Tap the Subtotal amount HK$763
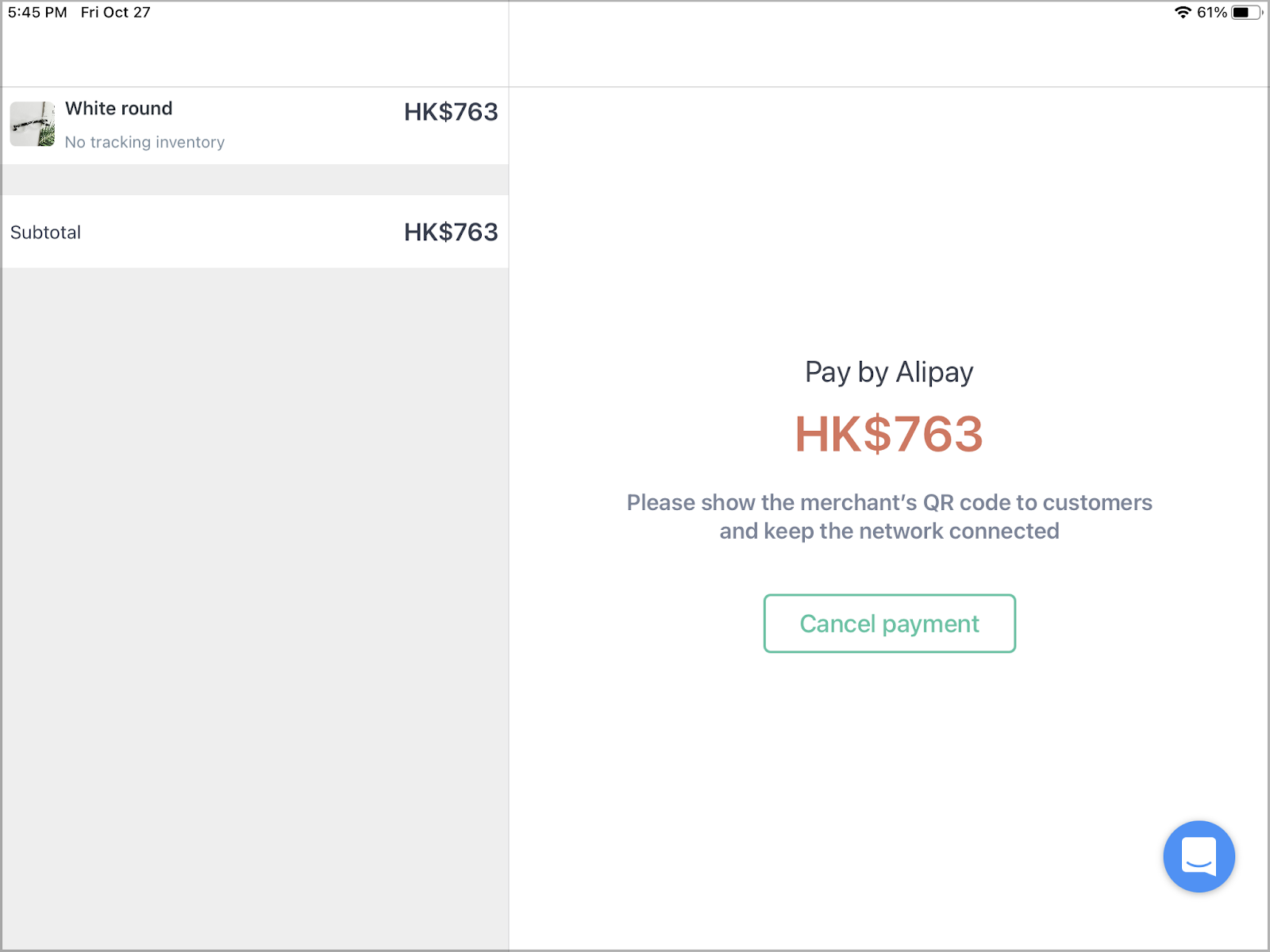Image resolution: width=1270 pixels, height=952 pixels. coord(451,232)
